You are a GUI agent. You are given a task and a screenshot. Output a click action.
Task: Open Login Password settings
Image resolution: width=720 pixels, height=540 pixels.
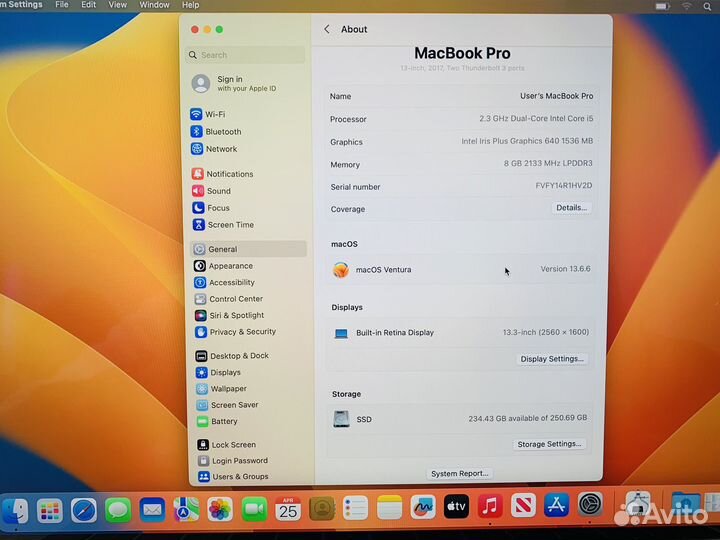point(233,461)
